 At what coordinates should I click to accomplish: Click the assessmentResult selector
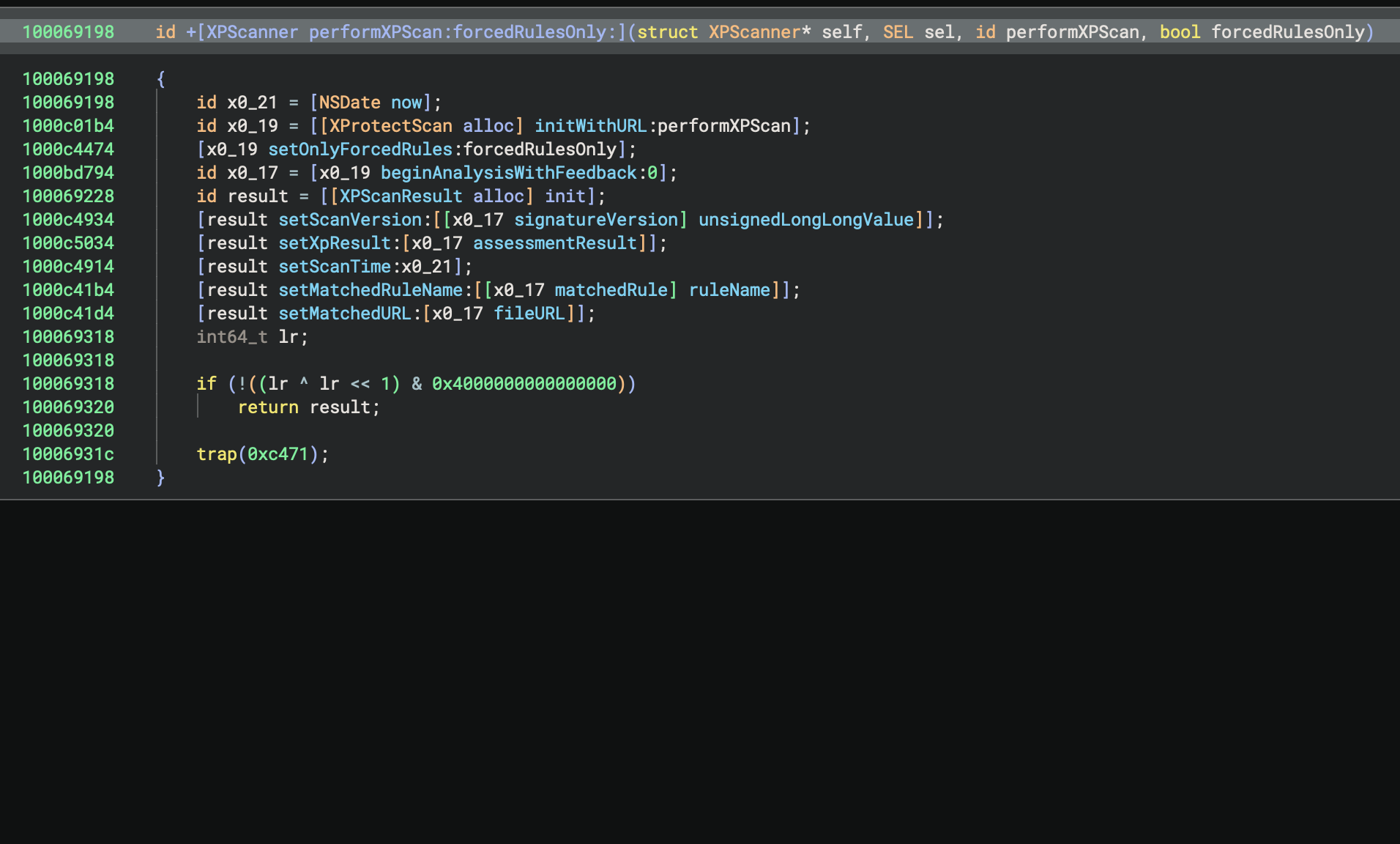[555, 243]
